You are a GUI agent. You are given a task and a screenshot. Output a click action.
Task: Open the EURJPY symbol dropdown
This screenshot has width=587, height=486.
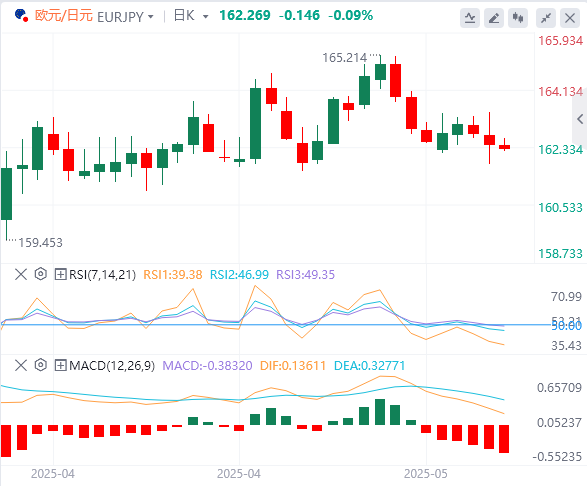tap(125, 17)
